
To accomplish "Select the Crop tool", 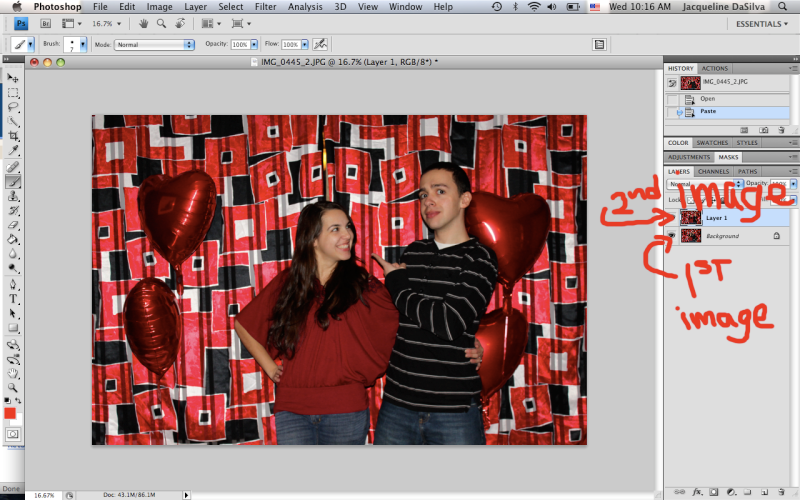I will point(13,136).
